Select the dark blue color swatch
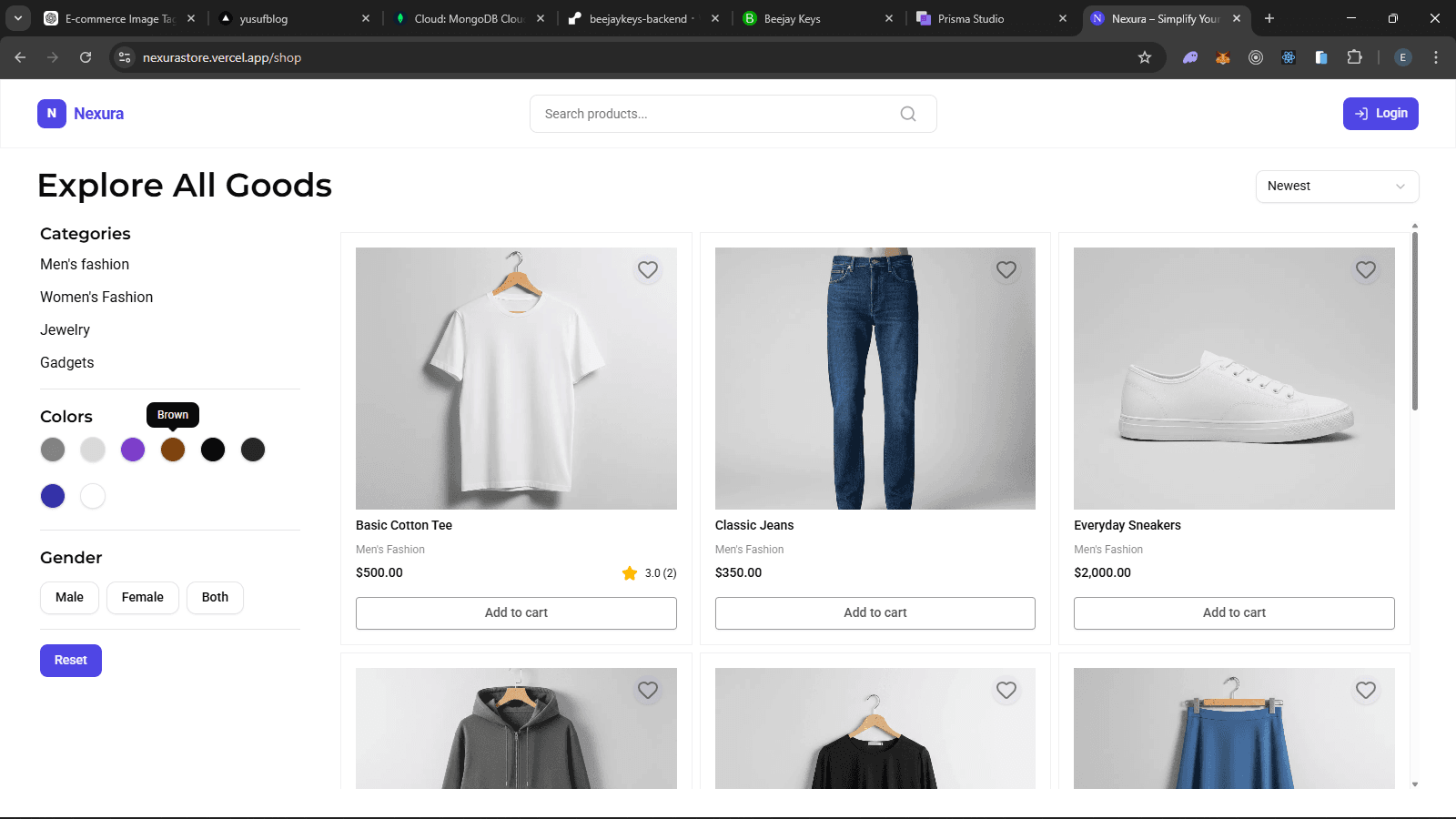 pyautogui.click(x=53, y=496)
